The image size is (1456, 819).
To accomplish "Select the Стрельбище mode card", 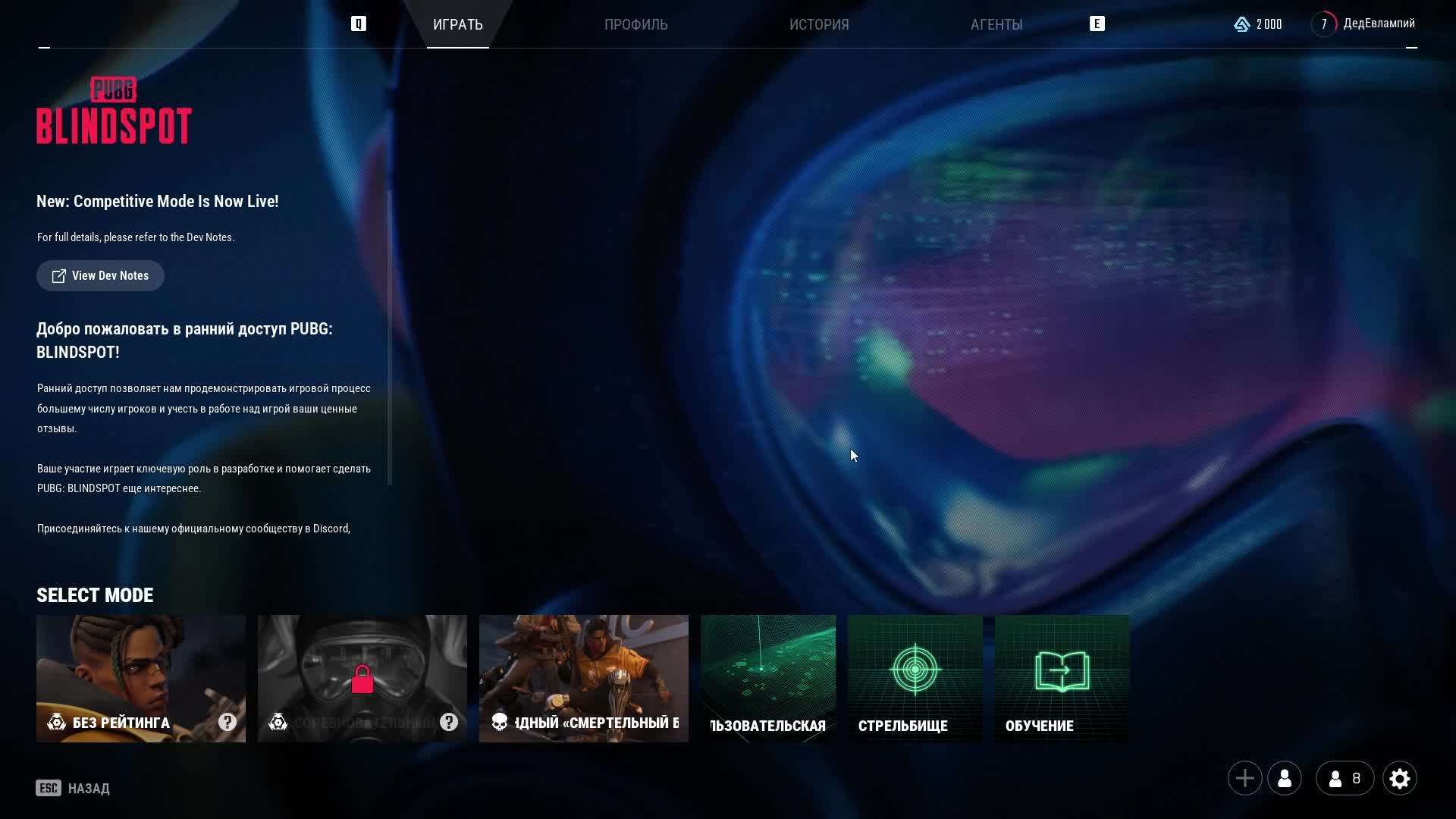I will point(915,678).
